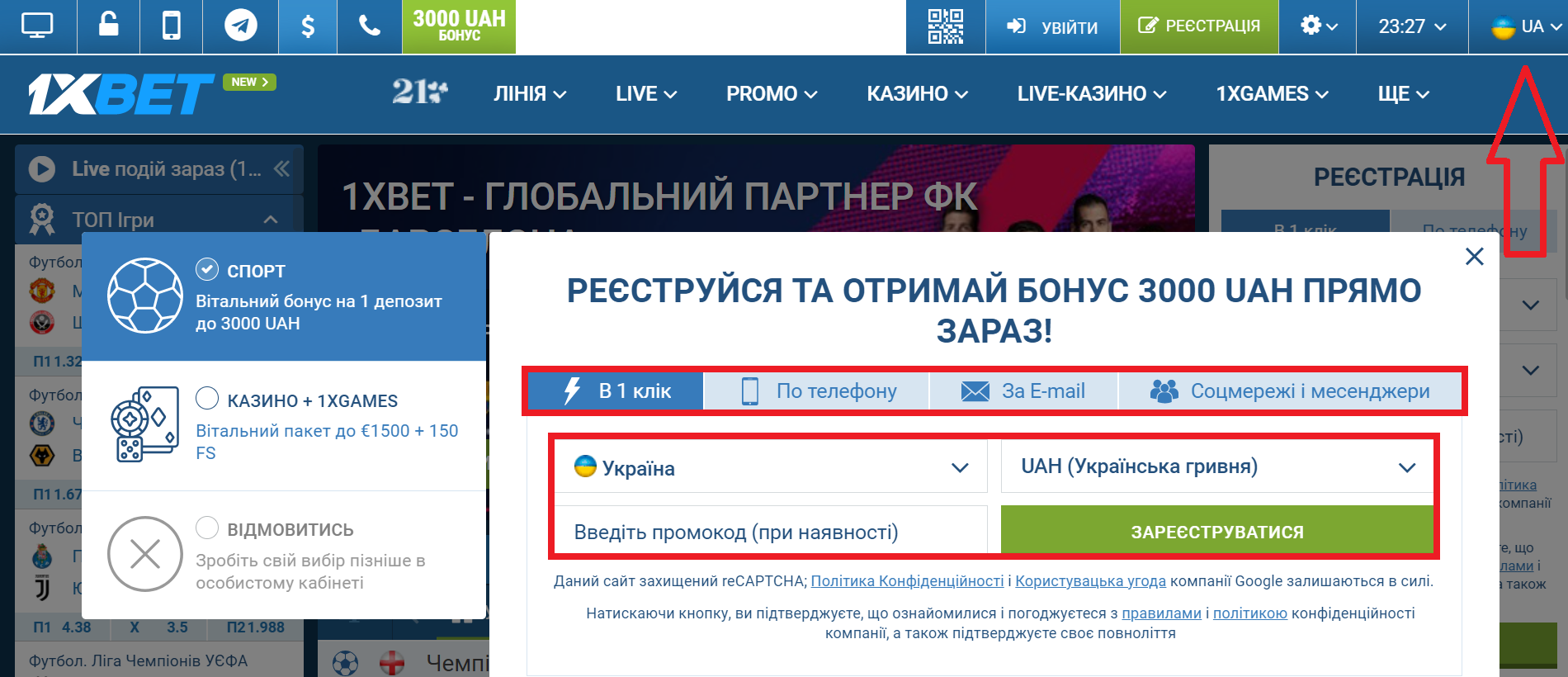The width and height of the screenshot is (1568, 677).
Task: Click the Juventus club crest icon
Action: pyautogui.click(x=42, y=588)
